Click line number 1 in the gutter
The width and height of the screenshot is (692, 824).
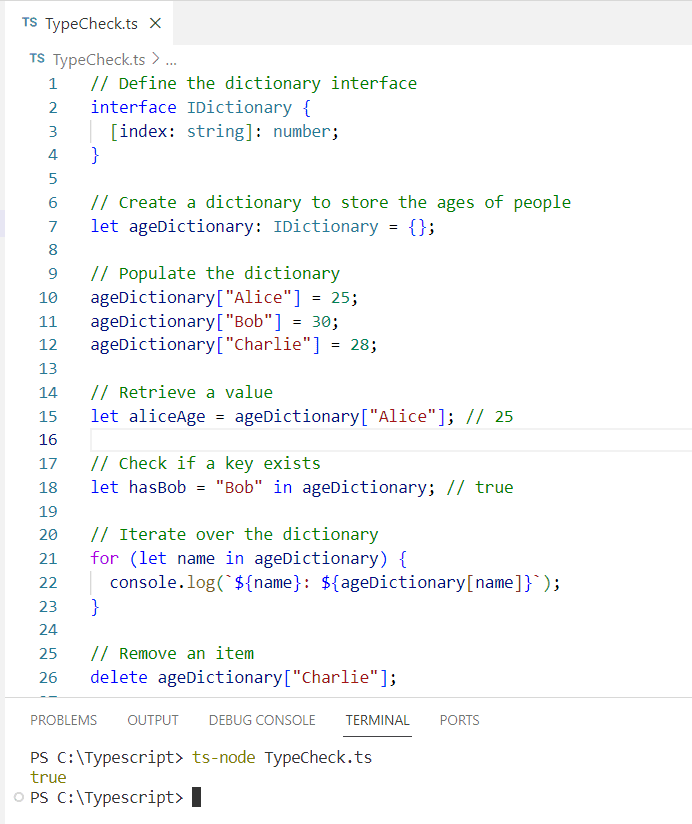(53, 84)
